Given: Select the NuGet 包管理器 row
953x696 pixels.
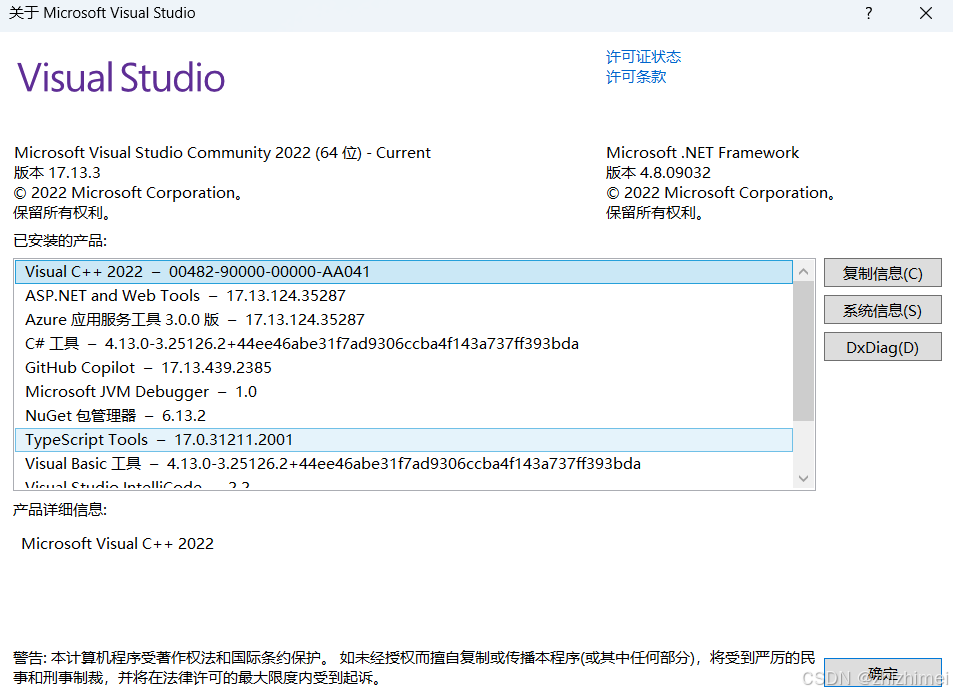Looking at the screenshot, I should click(404, 416).
